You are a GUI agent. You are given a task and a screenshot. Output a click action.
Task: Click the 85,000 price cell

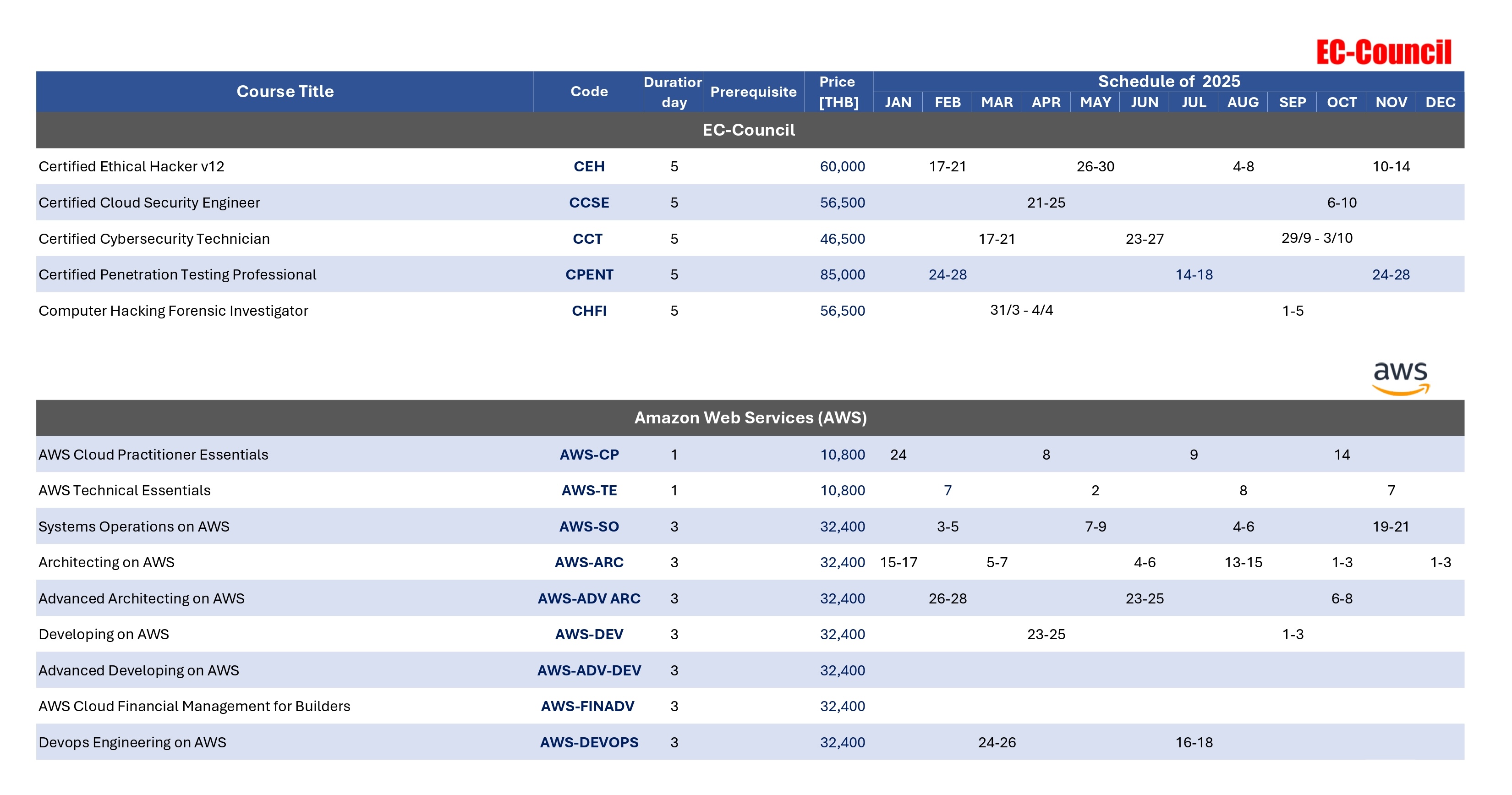tap(842, 275)
